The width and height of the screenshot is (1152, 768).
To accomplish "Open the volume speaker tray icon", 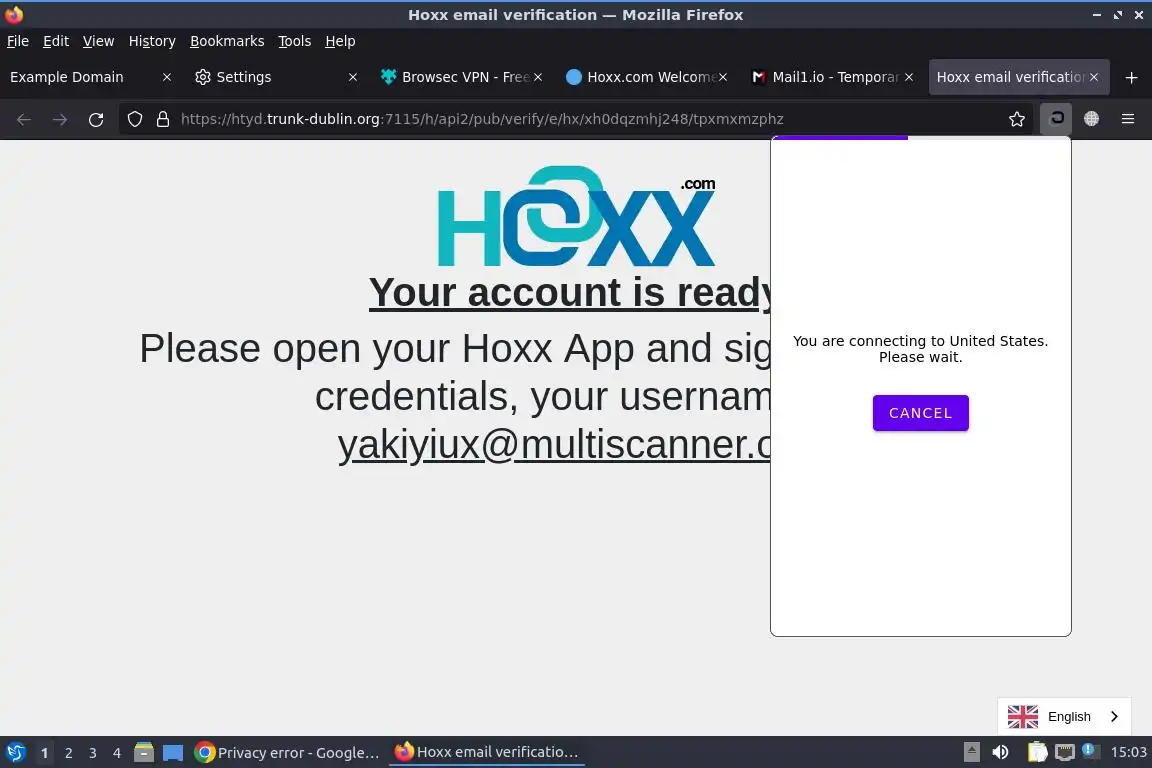I will pyautogui.click(x=1000, y=753).
